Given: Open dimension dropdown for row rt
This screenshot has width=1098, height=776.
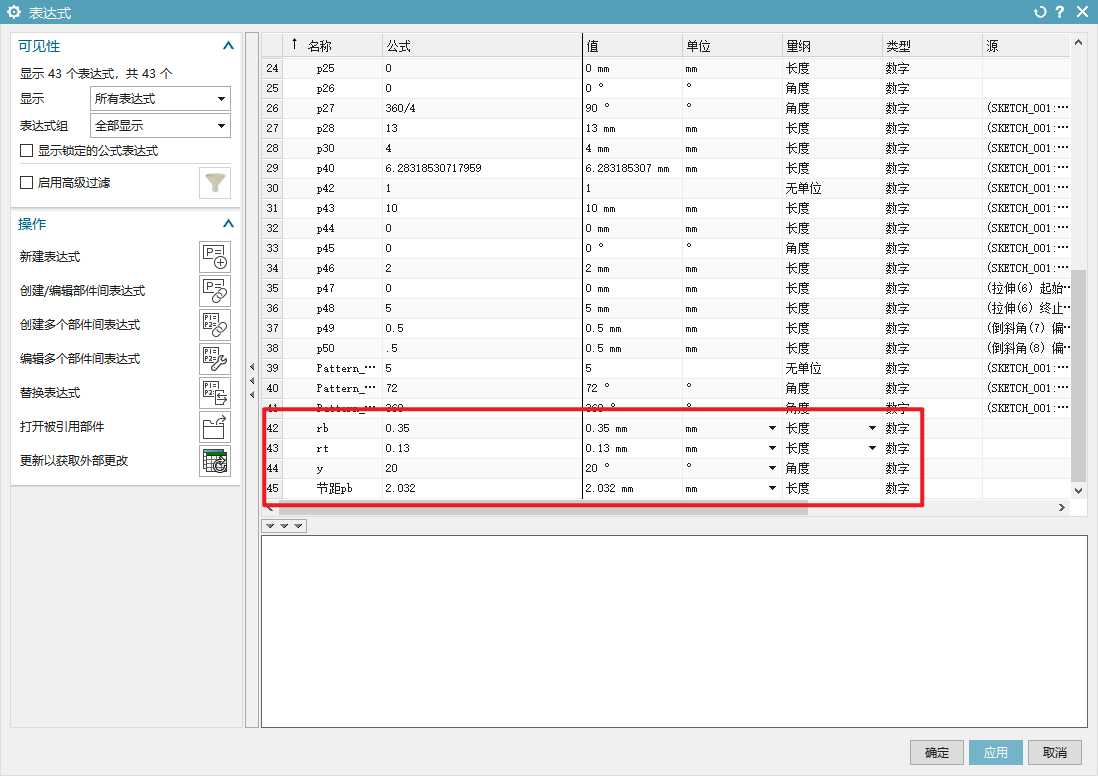Looking at the screenshot, I should (x=872, y=448).
